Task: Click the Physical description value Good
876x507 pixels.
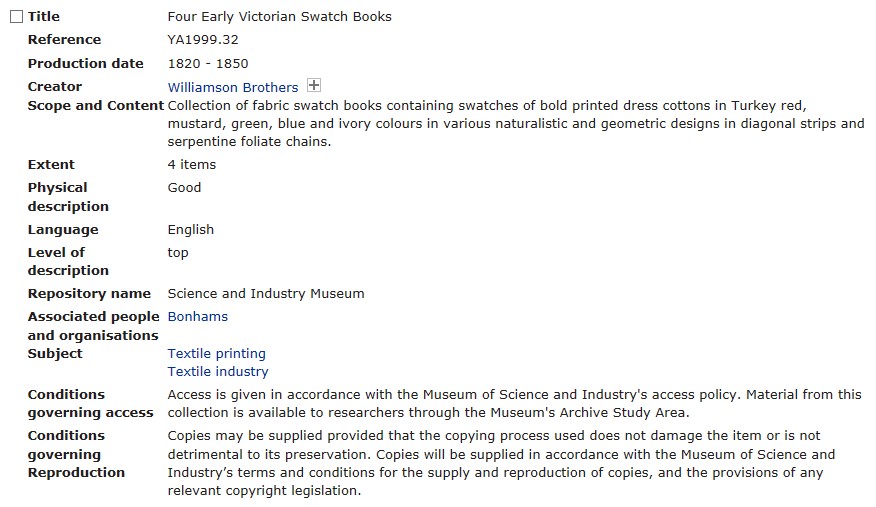Action: coord(184,188)
